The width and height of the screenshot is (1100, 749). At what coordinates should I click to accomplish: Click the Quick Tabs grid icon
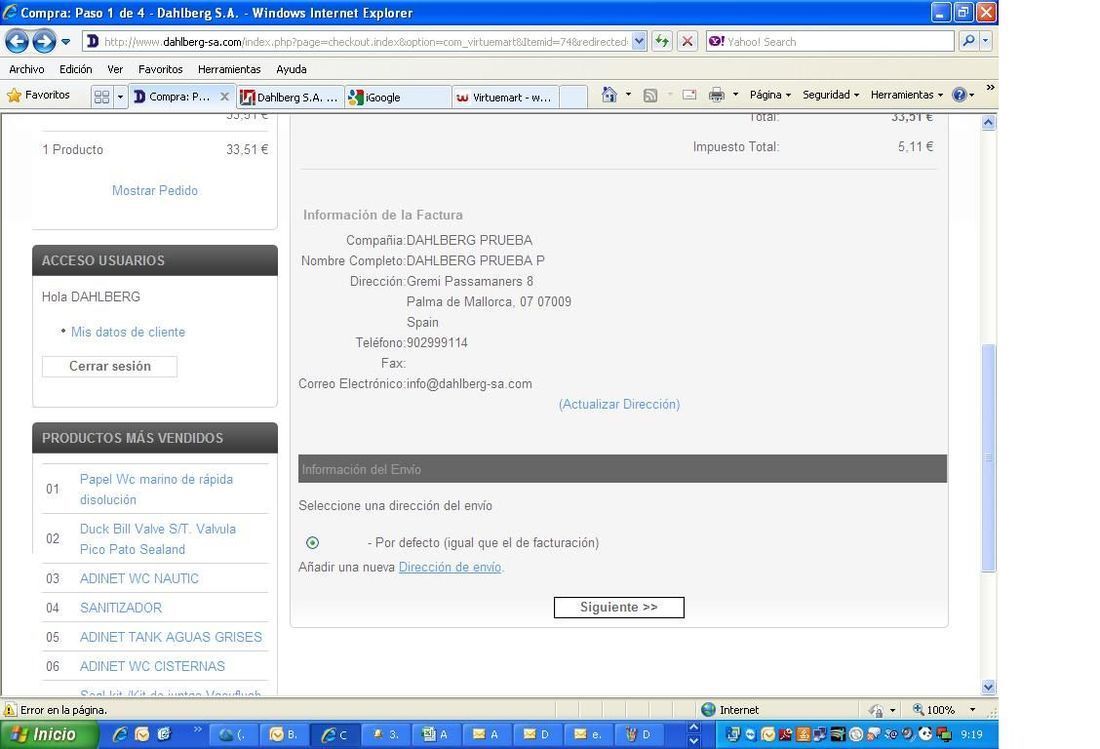click(102, 97)
